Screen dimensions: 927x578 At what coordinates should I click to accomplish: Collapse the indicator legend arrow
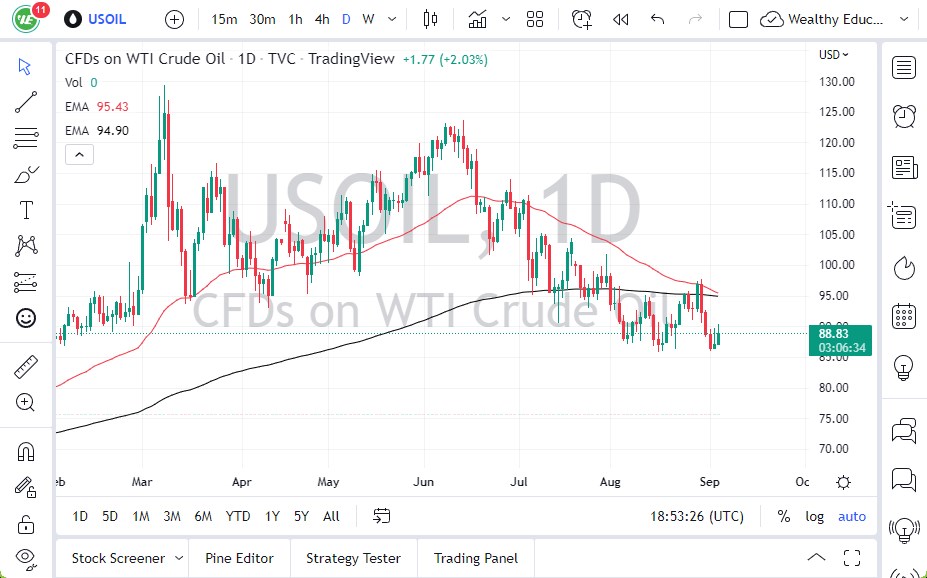79,154
